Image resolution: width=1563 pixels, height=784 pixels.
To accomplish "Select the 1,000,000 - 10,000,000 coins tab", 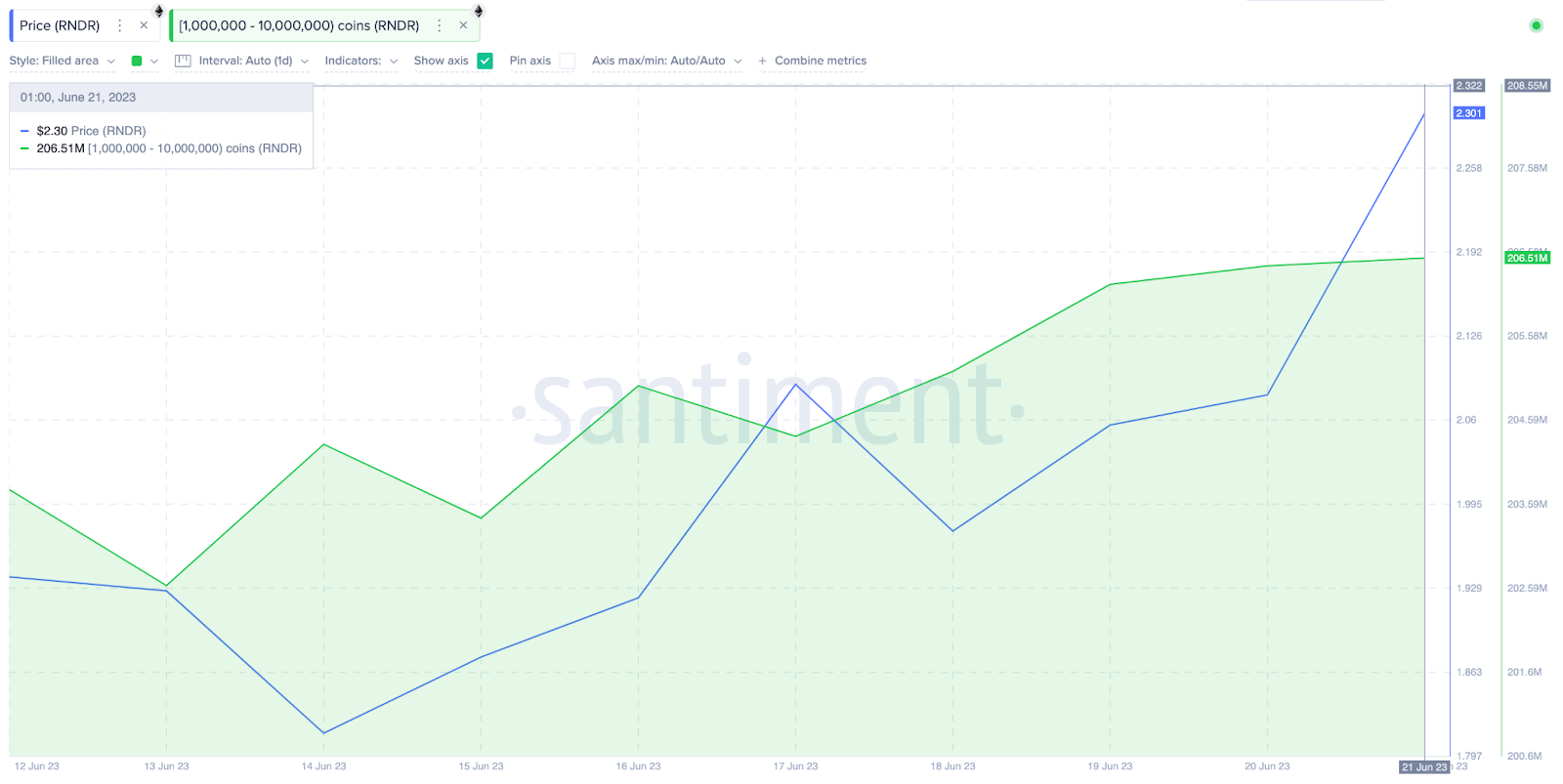I will pyautogui.click(x=299, y=25).
